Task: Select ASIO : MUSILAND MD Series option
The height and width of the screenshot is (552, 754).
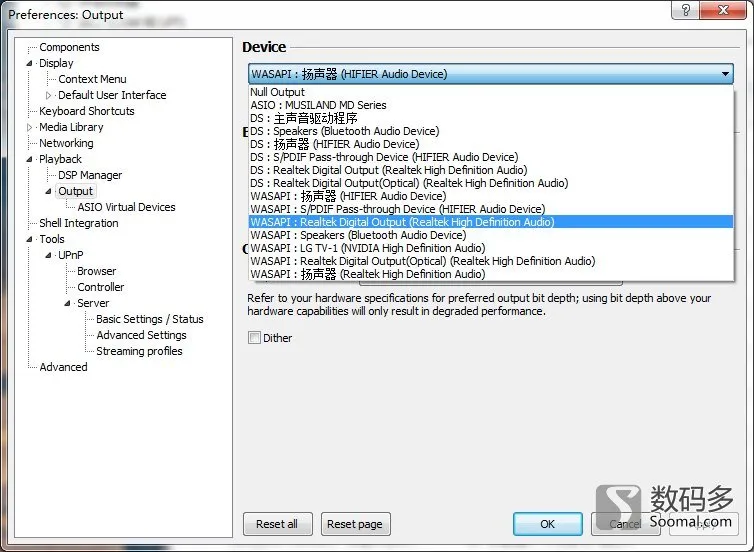Action: tap(491, 105)
